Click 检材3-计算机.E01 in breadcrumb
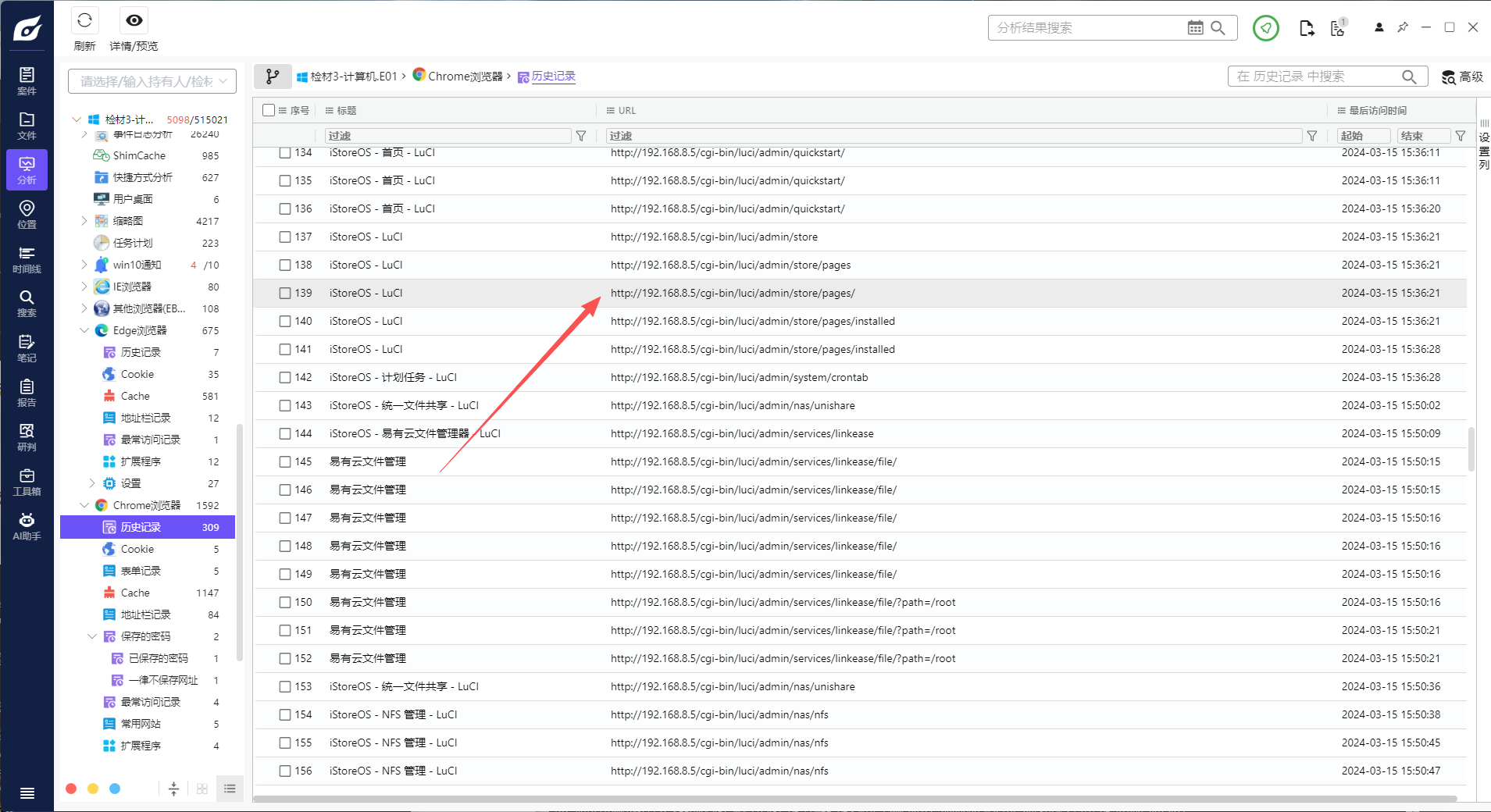The height and width of the screenshot is (812, 1491). click(347, 76)
